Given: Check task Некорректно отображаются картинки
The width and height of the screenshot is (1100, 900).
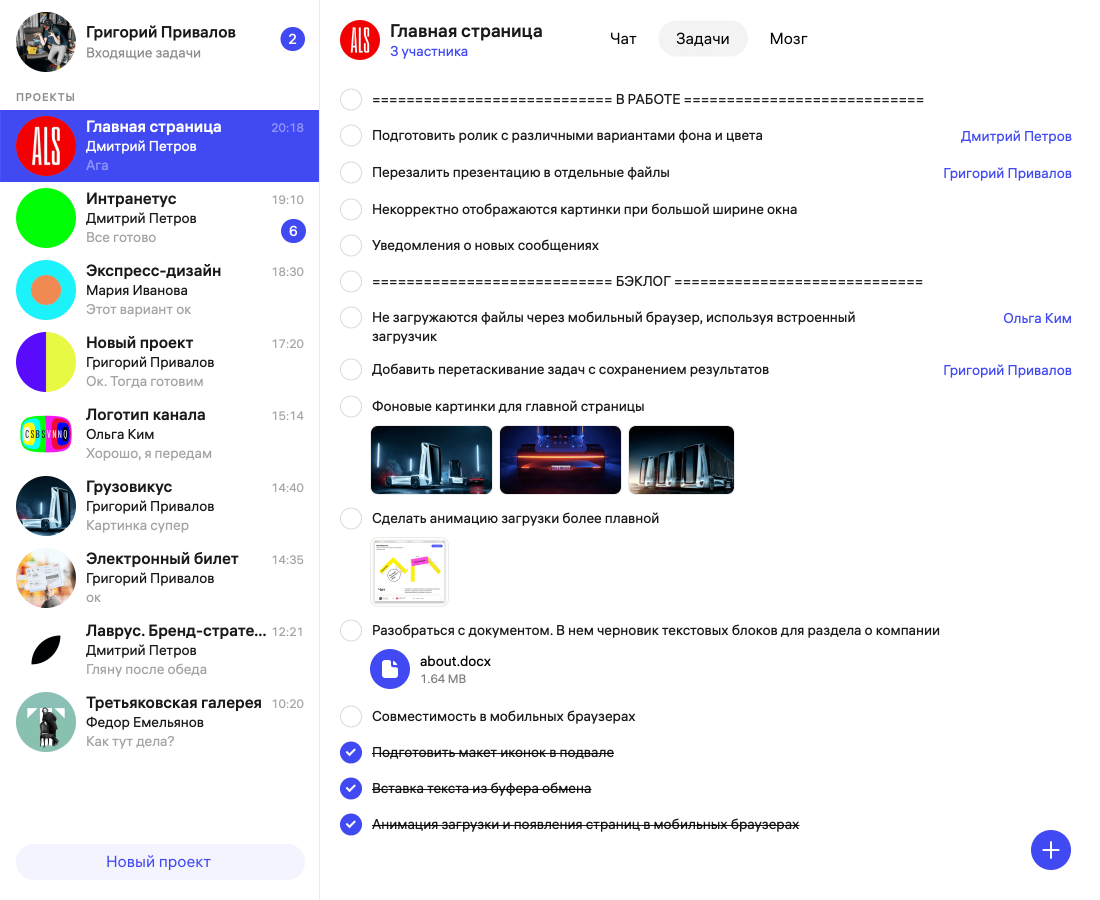Looking at the screenshot, I should pyautogui.click(x=351, y=209).
